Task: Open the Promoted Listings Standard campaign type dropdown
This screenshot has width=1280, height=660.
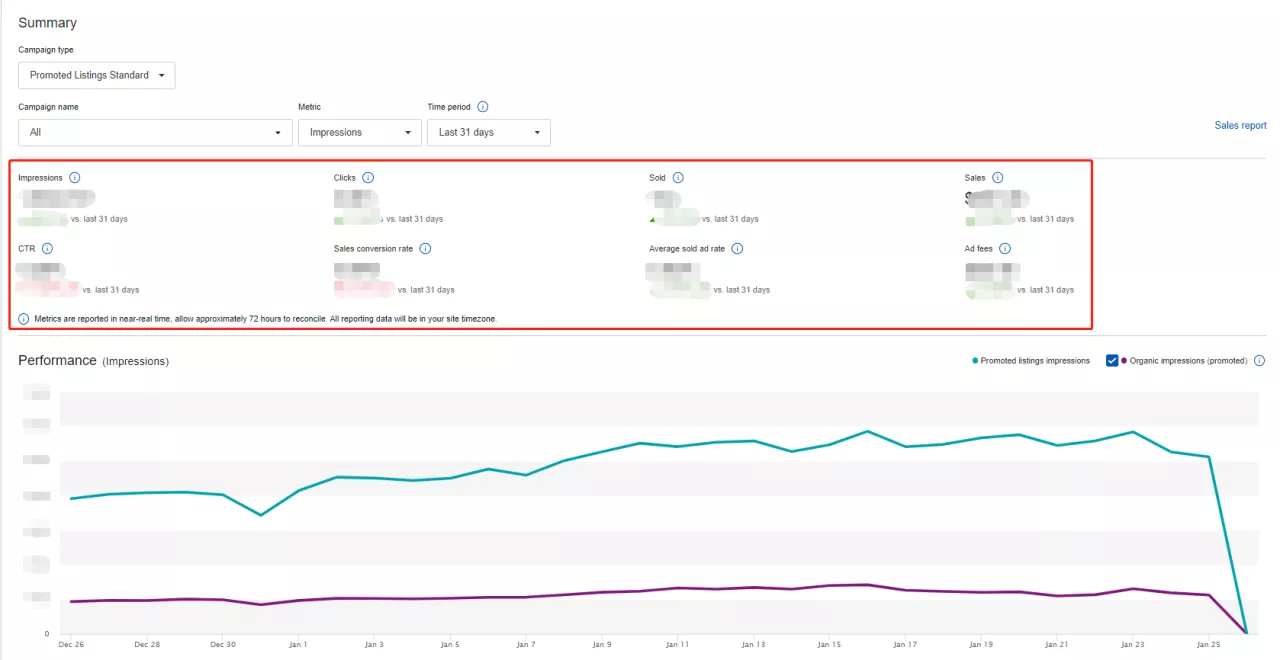Action: tap(97, 76)
